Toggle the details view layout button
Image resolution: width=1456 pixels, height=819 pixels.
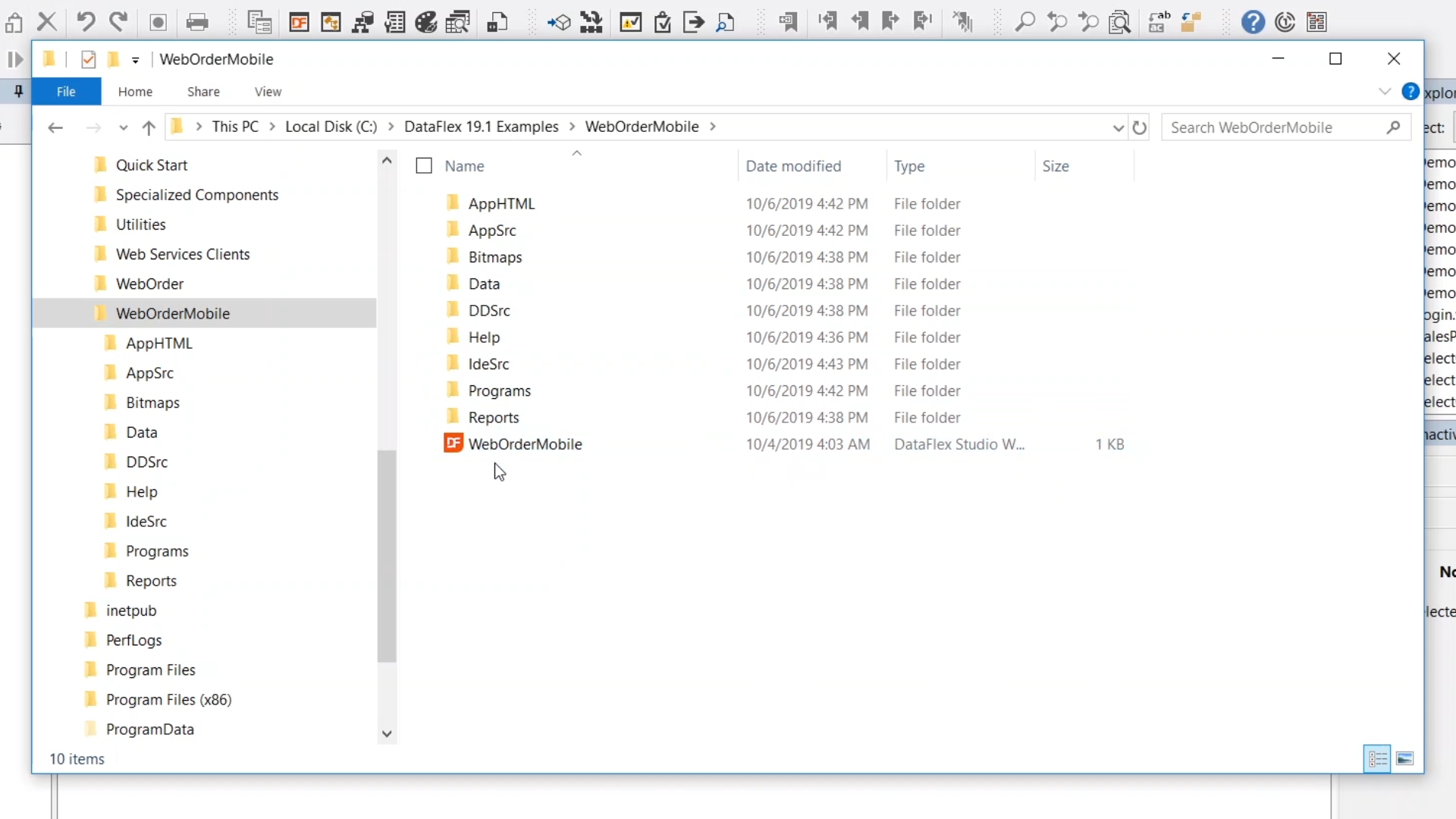[x=1377, y=759]
